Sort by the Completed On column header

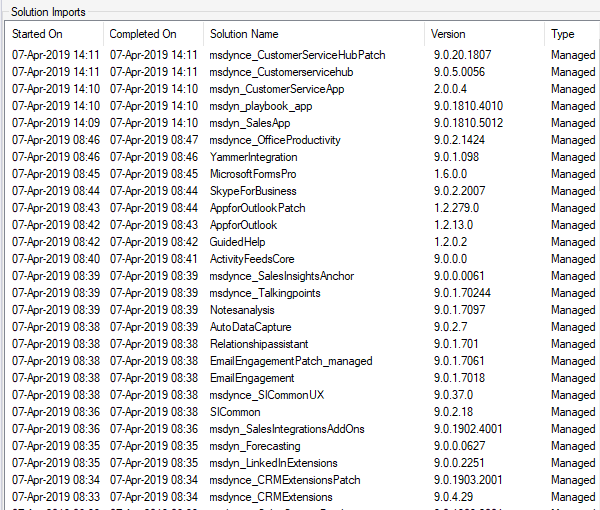pos(153,34)
